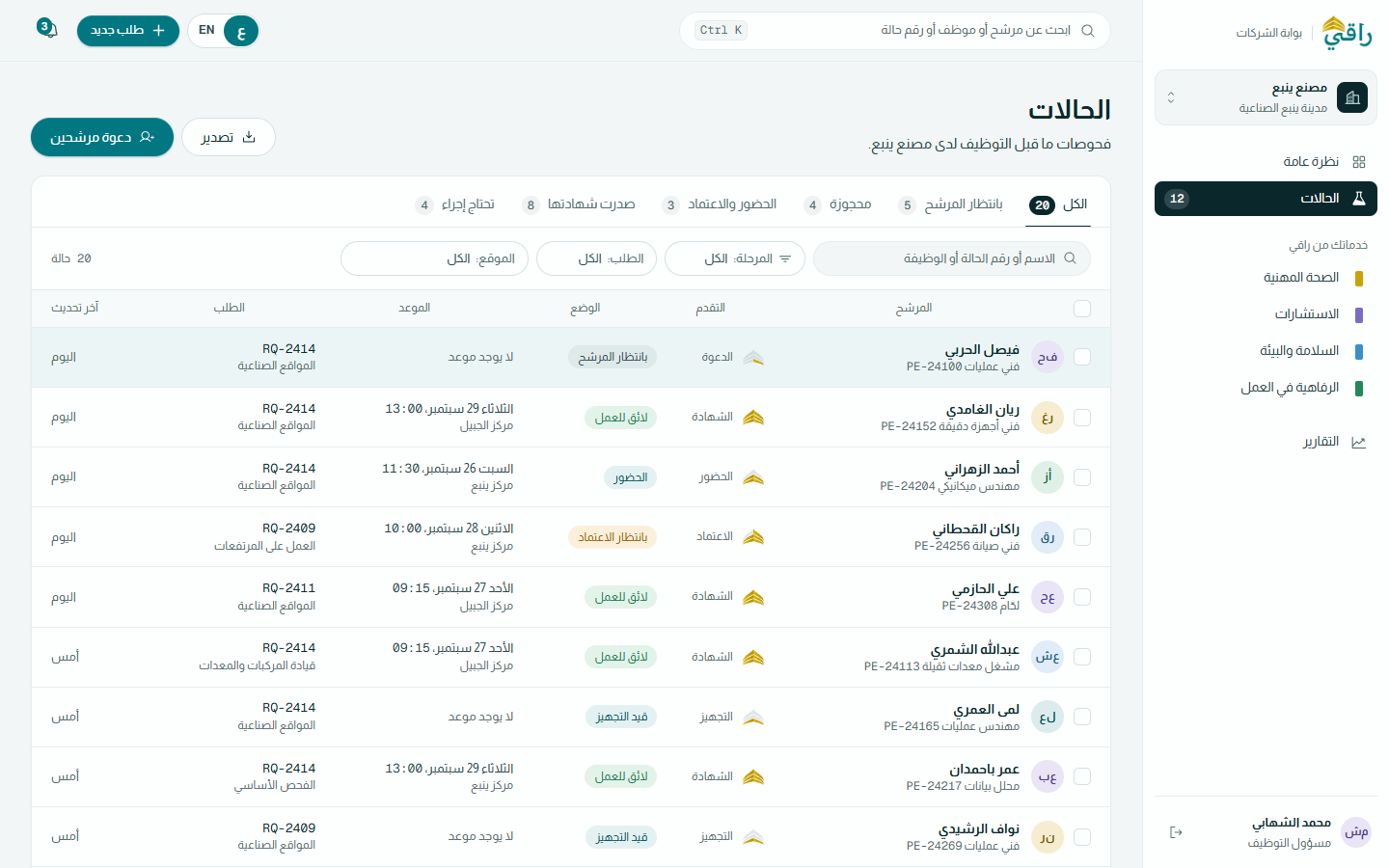Click avatar عش of عبدالله الشمري
This screenshot has height=868, width=1389.
tap(1048, 657)
